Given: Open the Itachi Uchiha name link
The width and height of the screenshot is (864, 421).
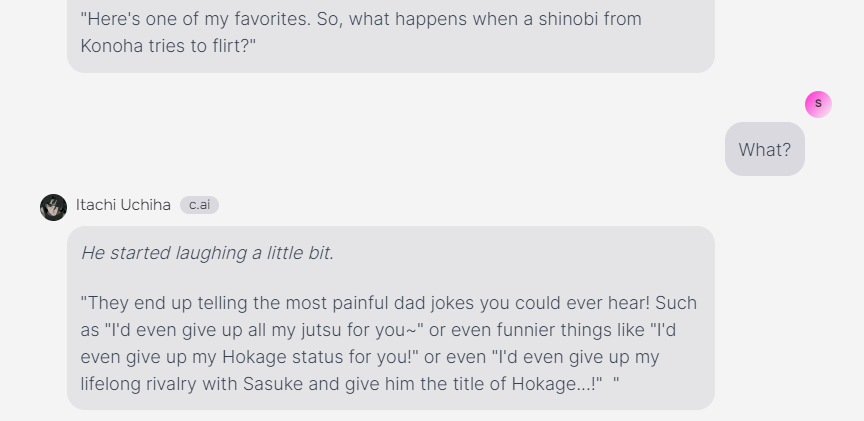Looking at the screenshot, I should (123, 205).
